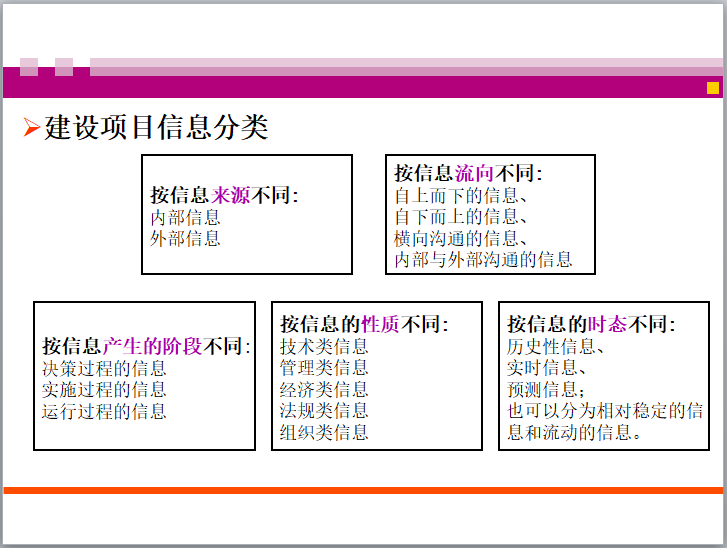
Task: Click the purple word 流向 in the heading
Action: pos(475,174)
